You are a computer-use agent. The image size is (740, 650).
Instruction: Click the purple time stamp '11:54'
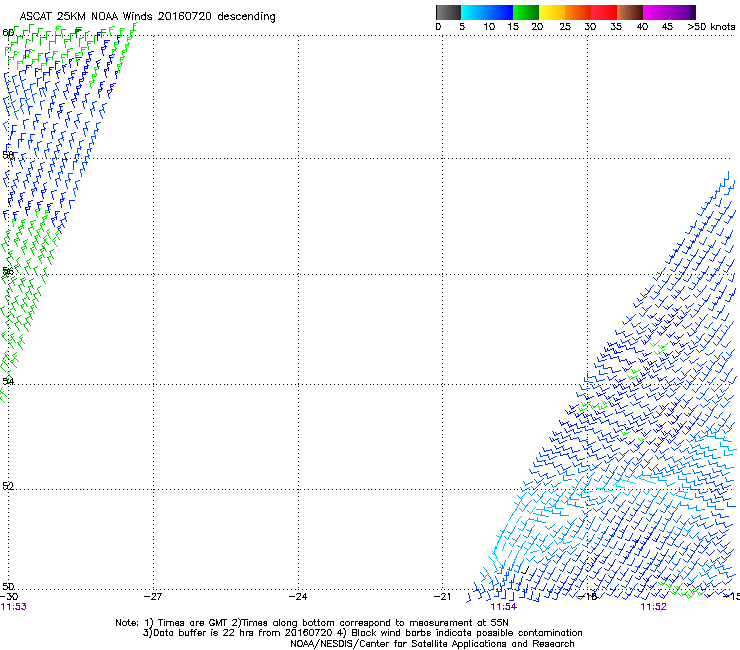coord(504,607)
